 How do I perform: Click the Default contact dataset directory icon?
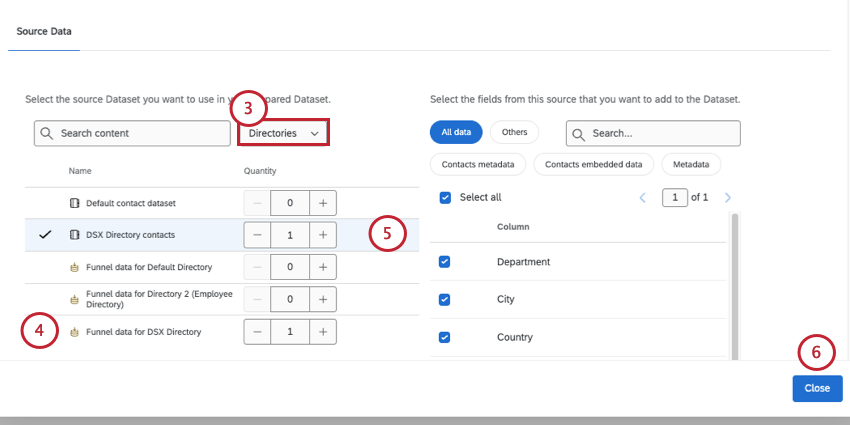tap(75, 203)
